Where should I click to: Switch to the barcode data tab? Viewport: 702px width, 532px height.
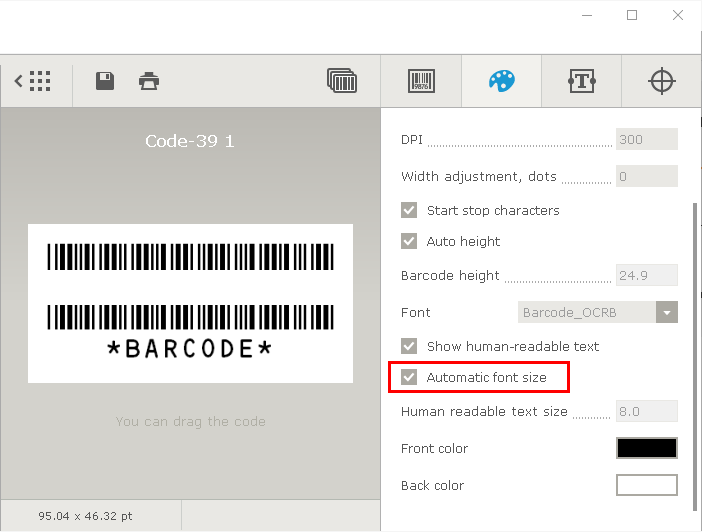pyautogui.click(x=421, y=81)
